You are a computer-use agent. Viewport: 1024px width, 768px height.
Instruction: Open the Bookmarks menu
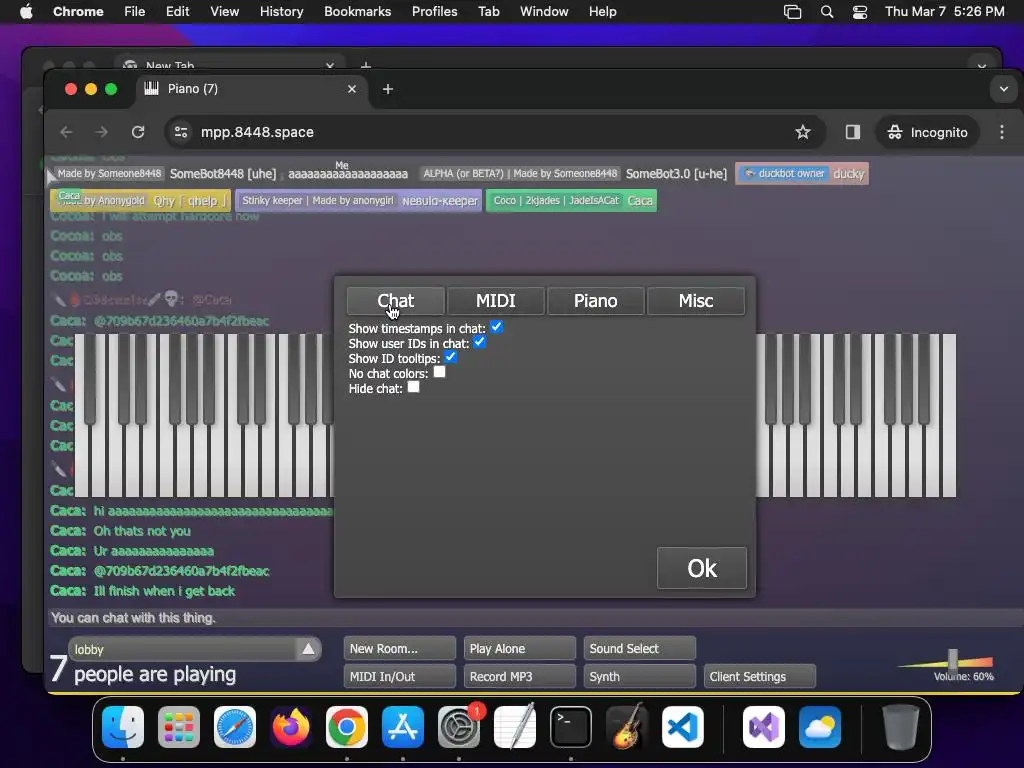(358, 12)
